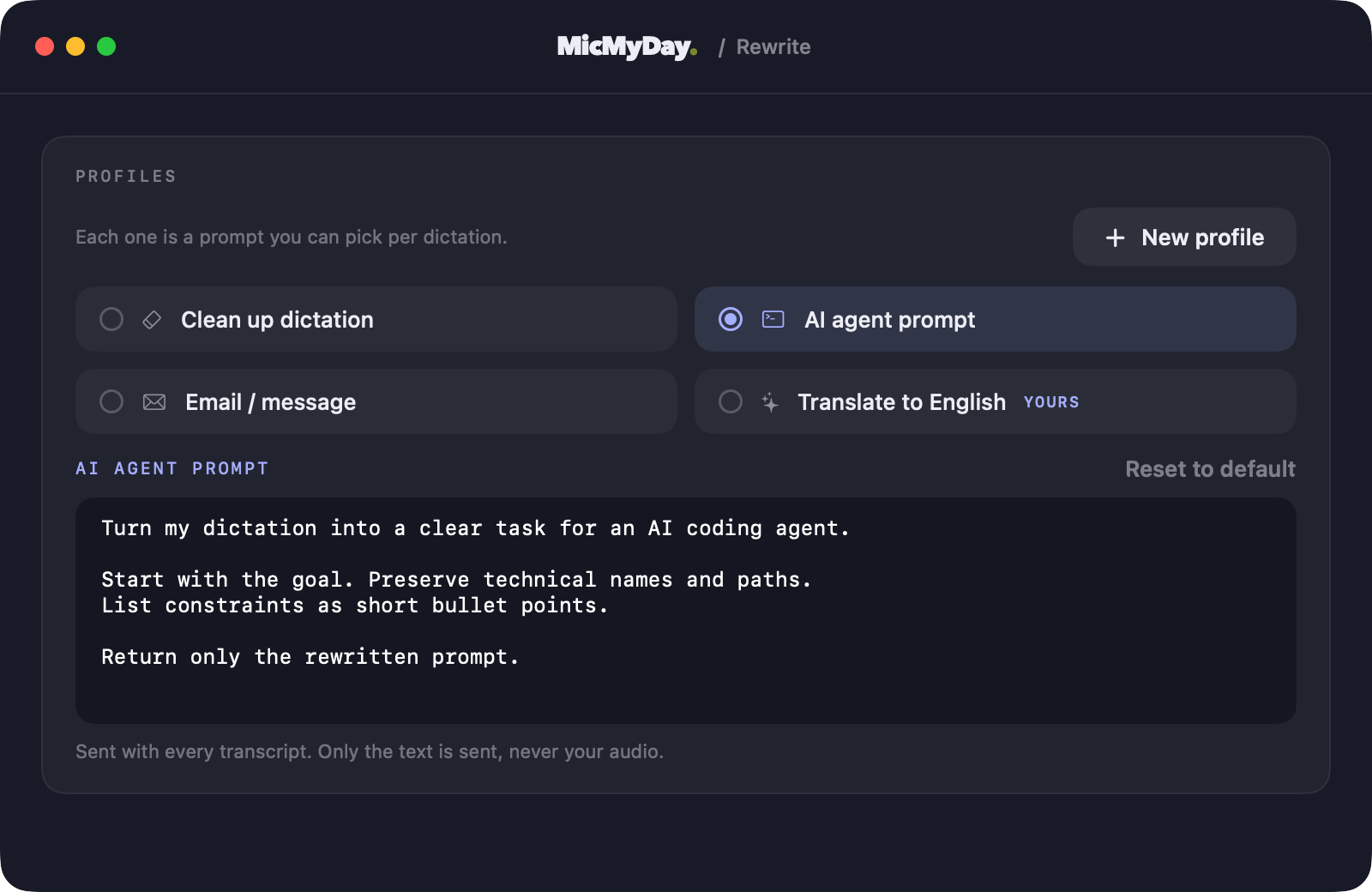The image size is (1372, 892).
Task: Click the Clean up dictation label
Action: click(x=277, y=320)
